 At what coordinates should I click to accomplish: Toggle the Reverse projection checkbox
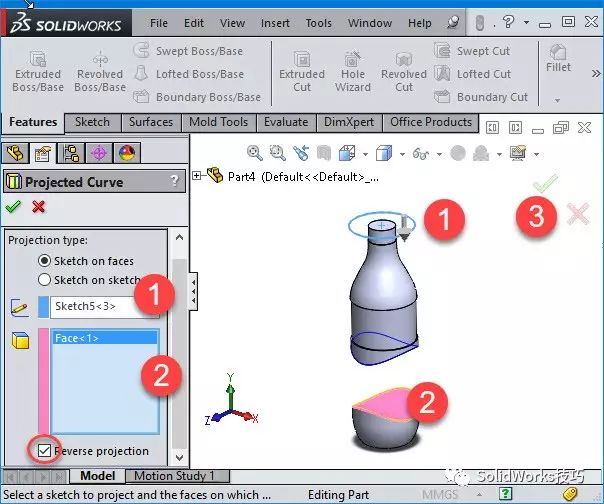coord(44,450)
